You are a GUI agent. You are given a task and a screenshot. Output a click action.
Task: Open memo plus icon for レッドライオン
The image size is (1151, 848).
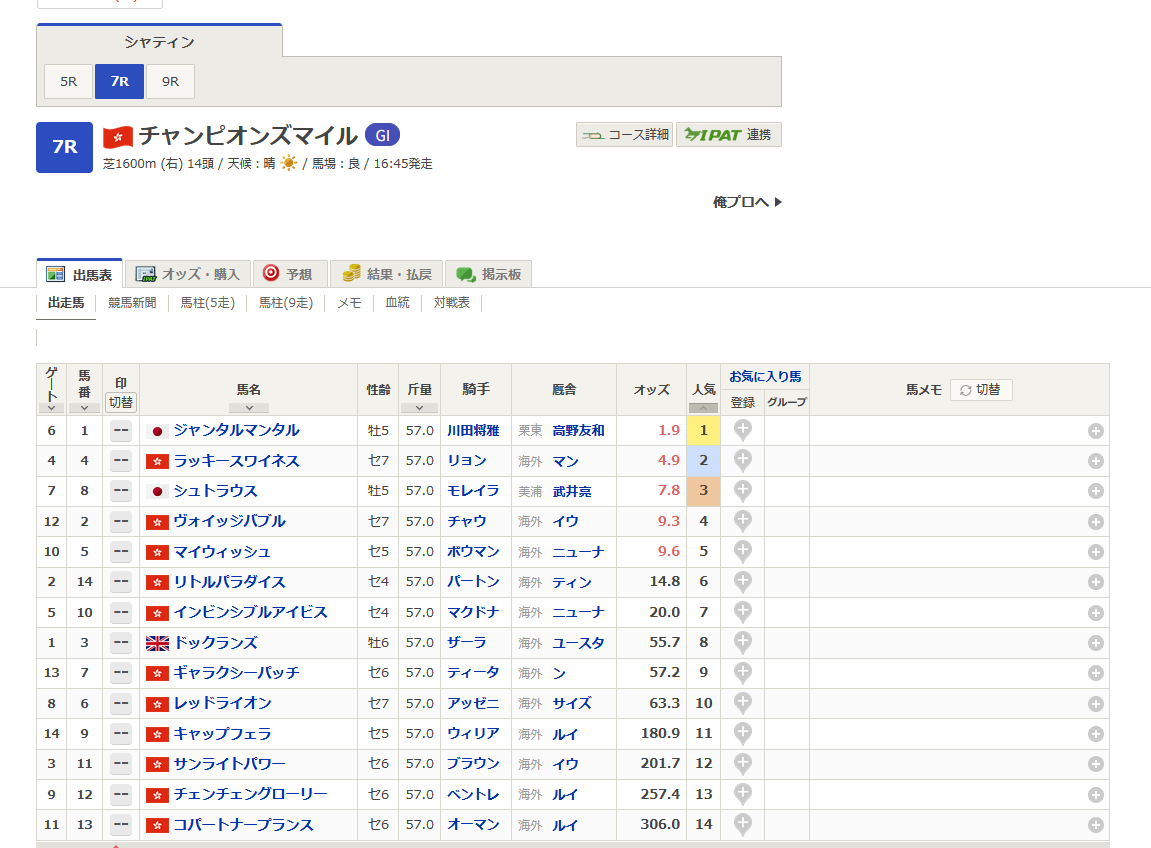pos(1095,704)
